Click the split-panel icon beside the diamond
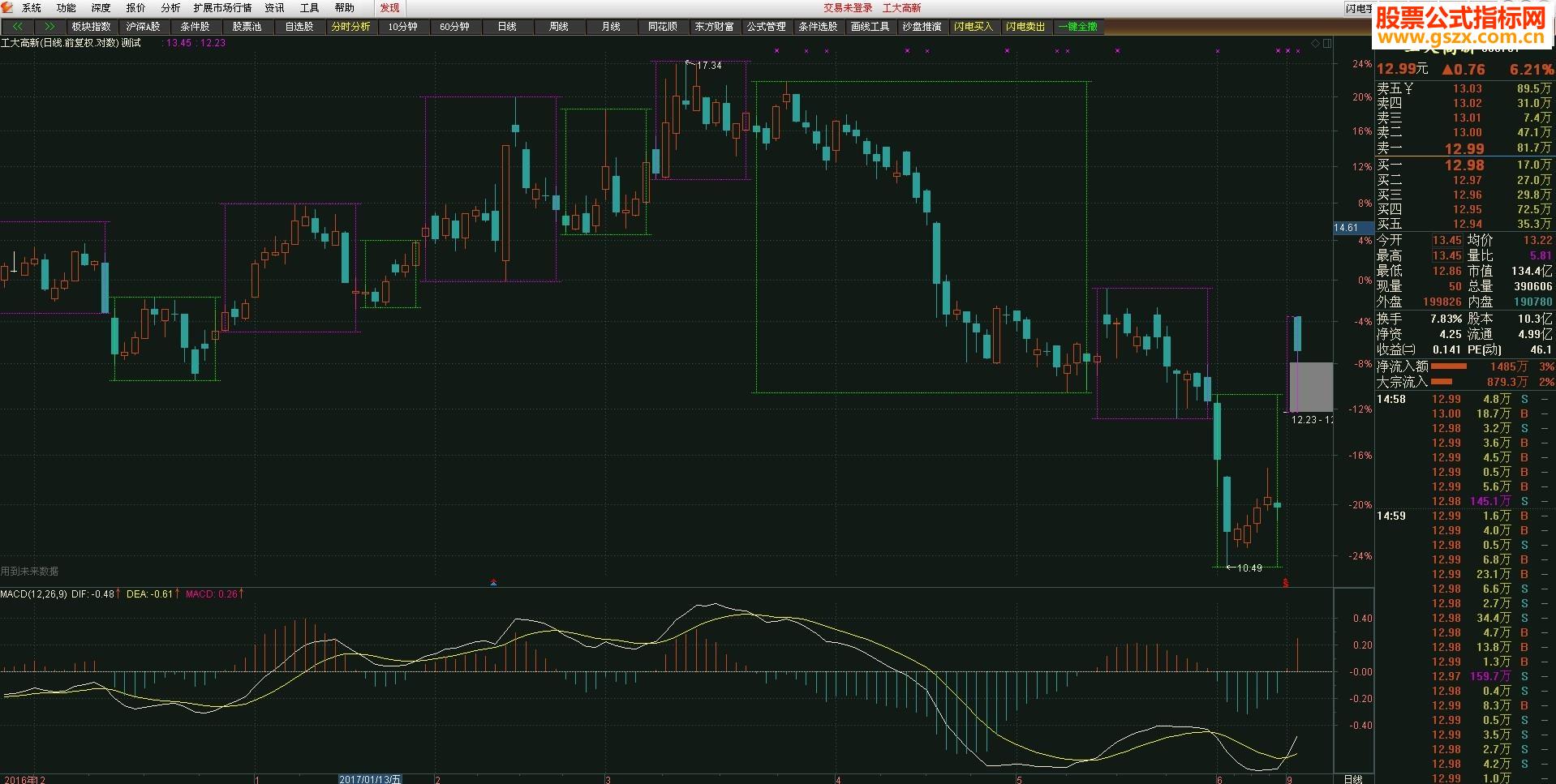 tap(1327, 43)
